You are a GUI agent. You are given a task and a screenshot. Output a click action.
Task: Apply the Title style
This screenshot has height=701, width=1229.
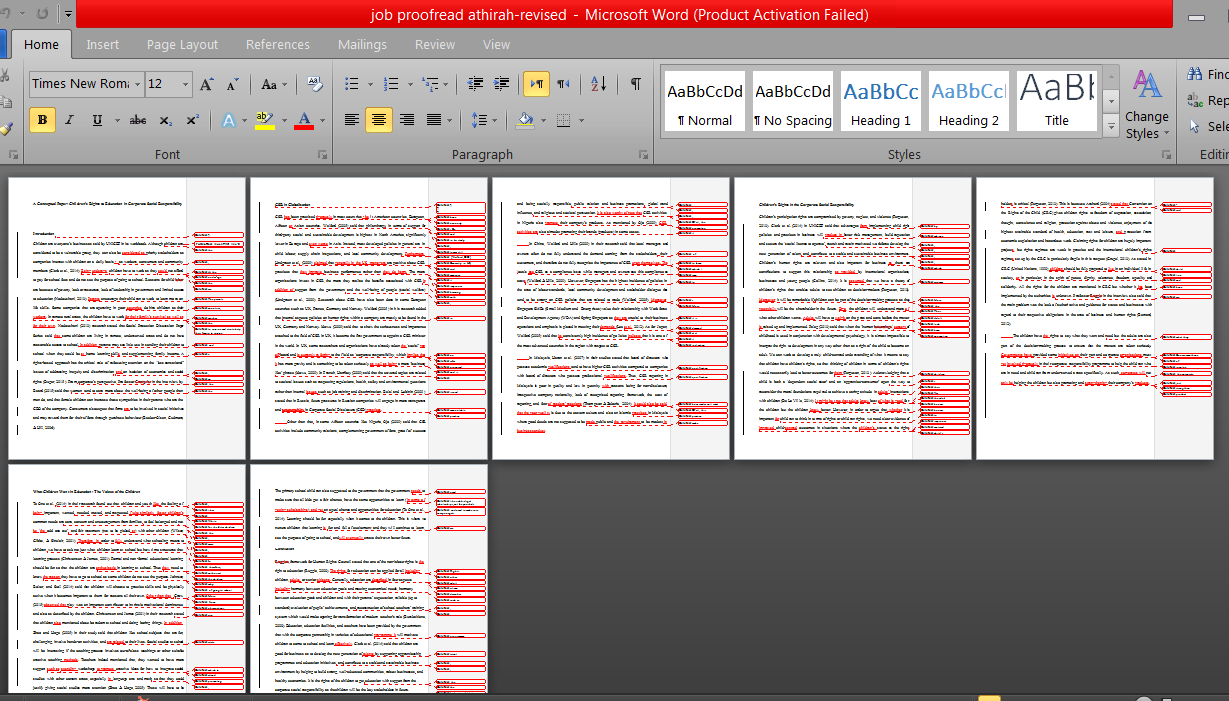pos(1057,102)
